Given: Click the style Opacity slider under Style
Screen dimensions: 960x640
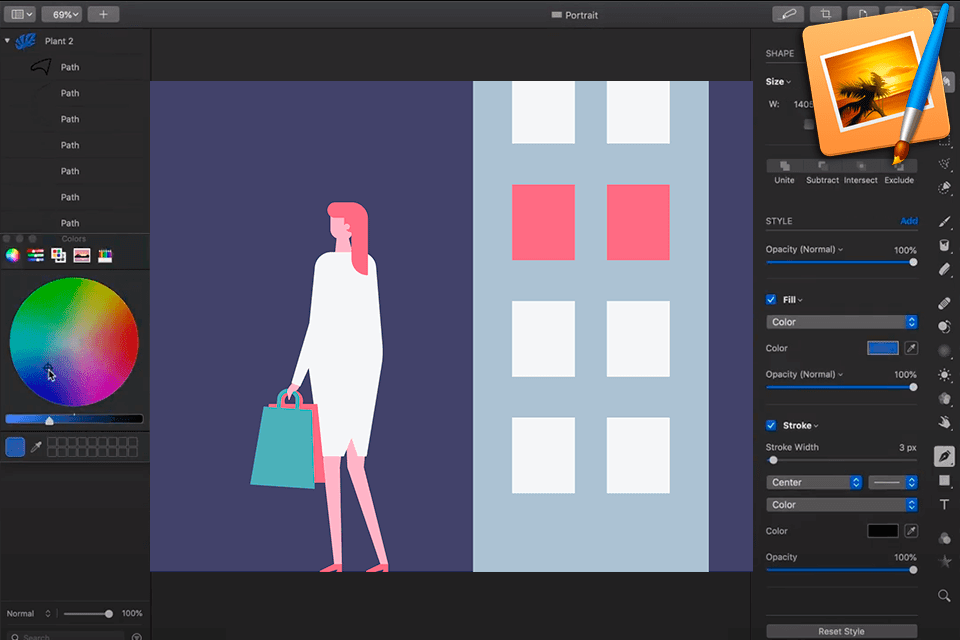Looking at the screenshot, I should (x=841, y=262).
